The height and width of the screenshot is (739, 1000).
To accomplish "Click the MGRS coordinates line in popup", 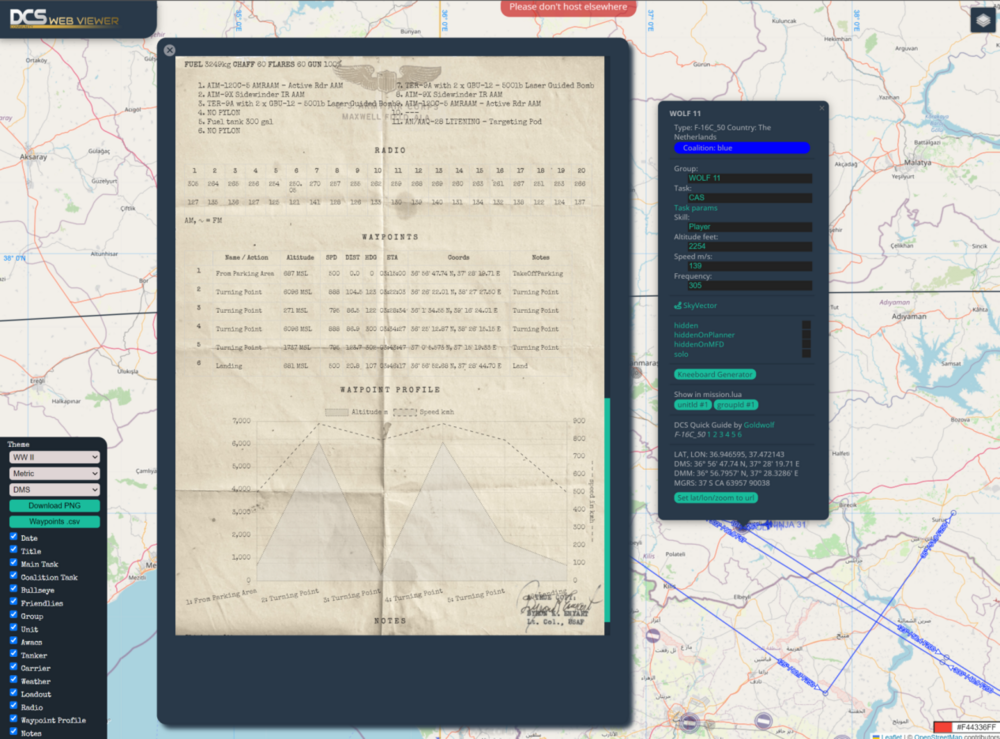I will [721, 483].
